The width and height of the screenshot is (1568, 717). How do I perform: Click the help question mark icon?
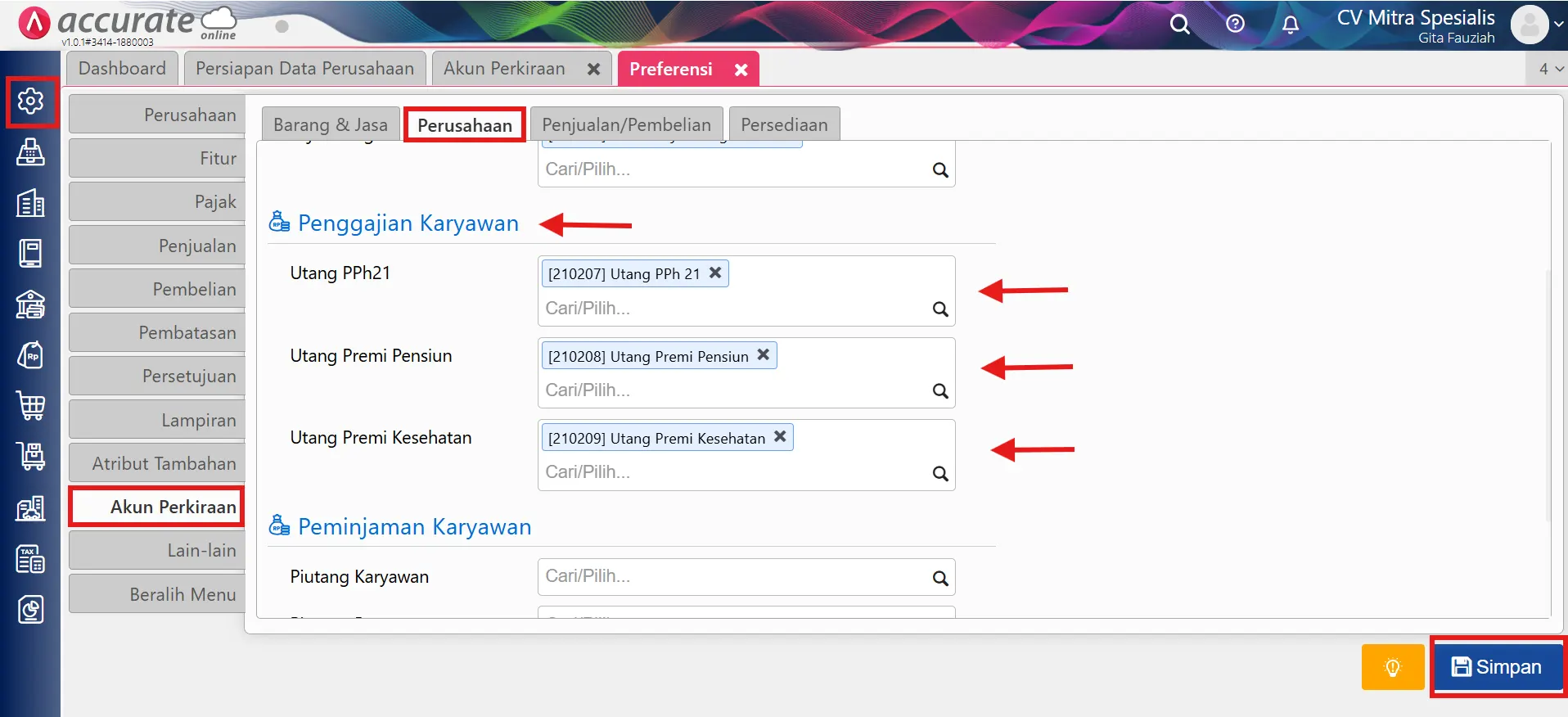click(1235, 24)
